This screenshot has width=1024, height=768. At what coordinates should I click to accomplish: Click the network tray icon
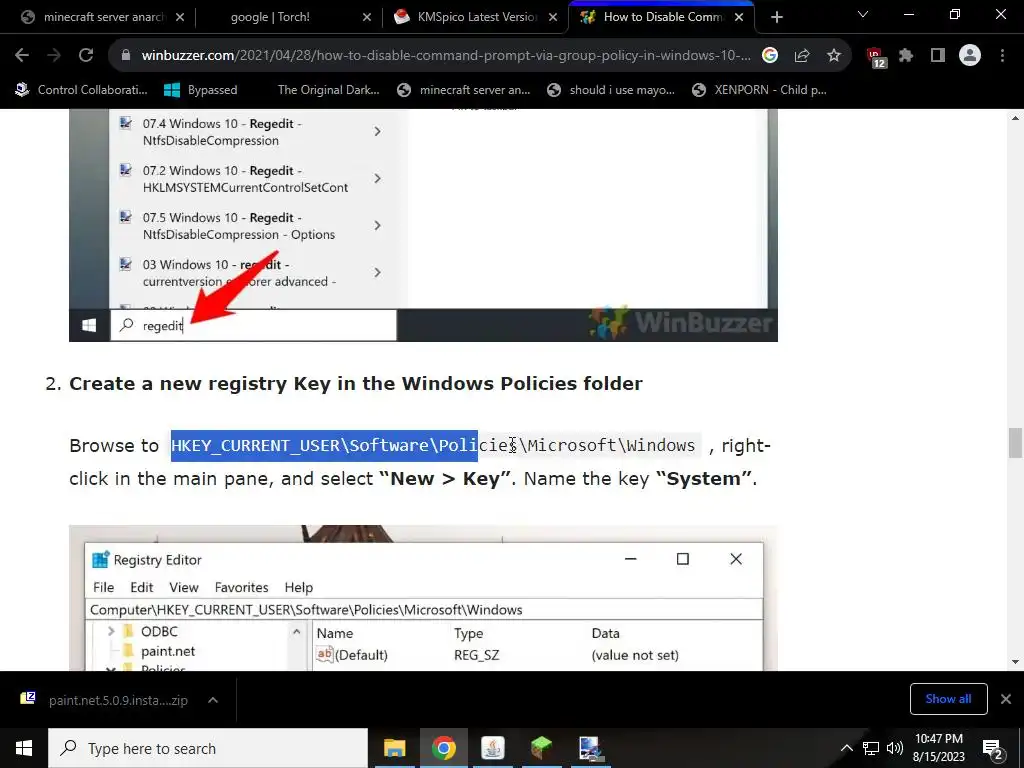(x=871, y=748)
